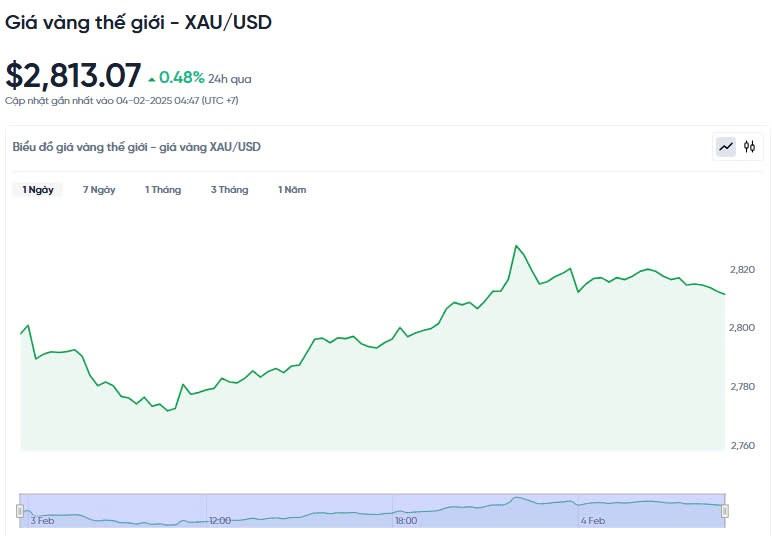Switch to the 1 Tháng range
The width and height of the screenshot is (772, 536).
[163, 190]
